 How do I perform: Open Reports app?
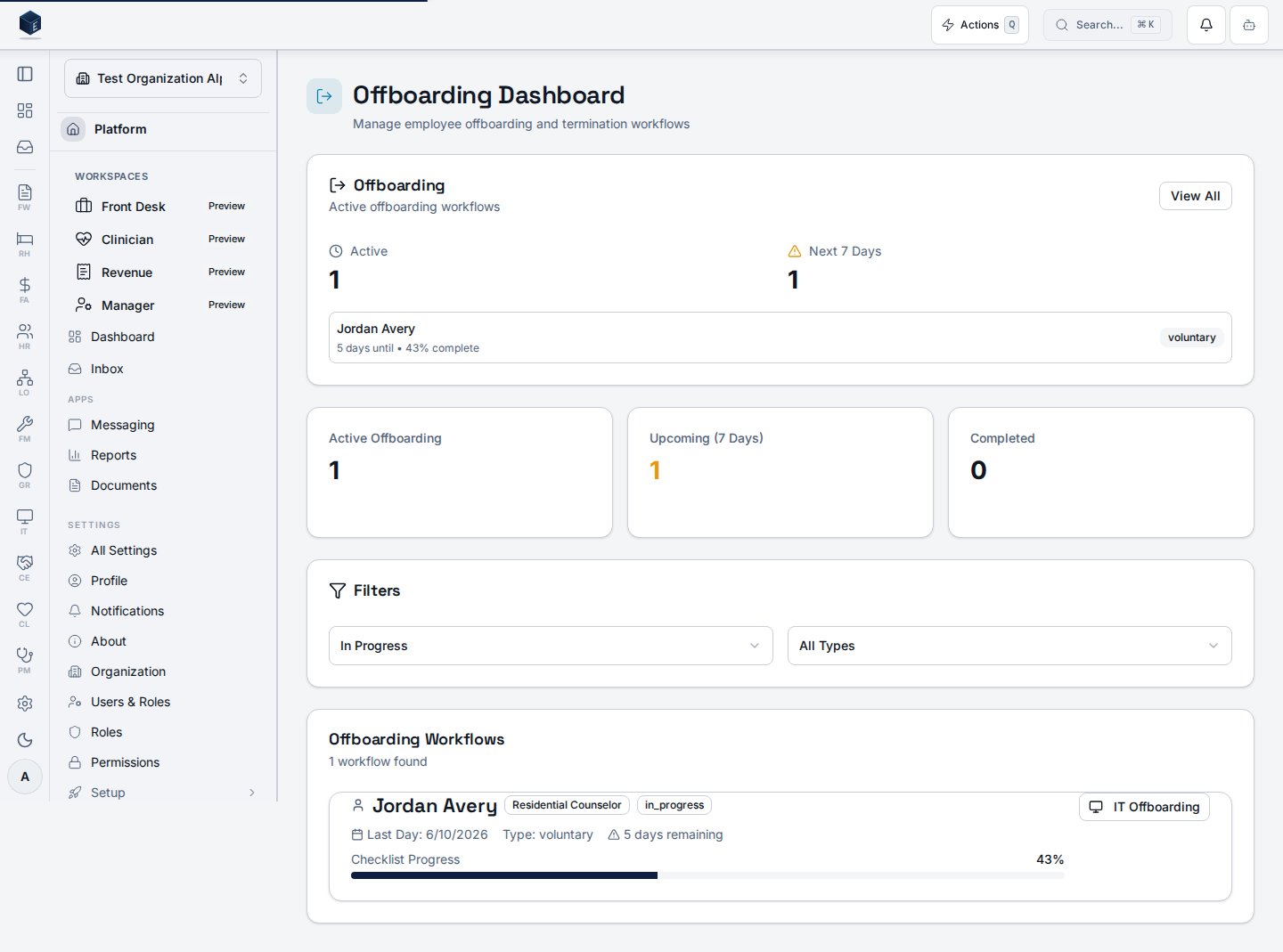coord(163,455)
